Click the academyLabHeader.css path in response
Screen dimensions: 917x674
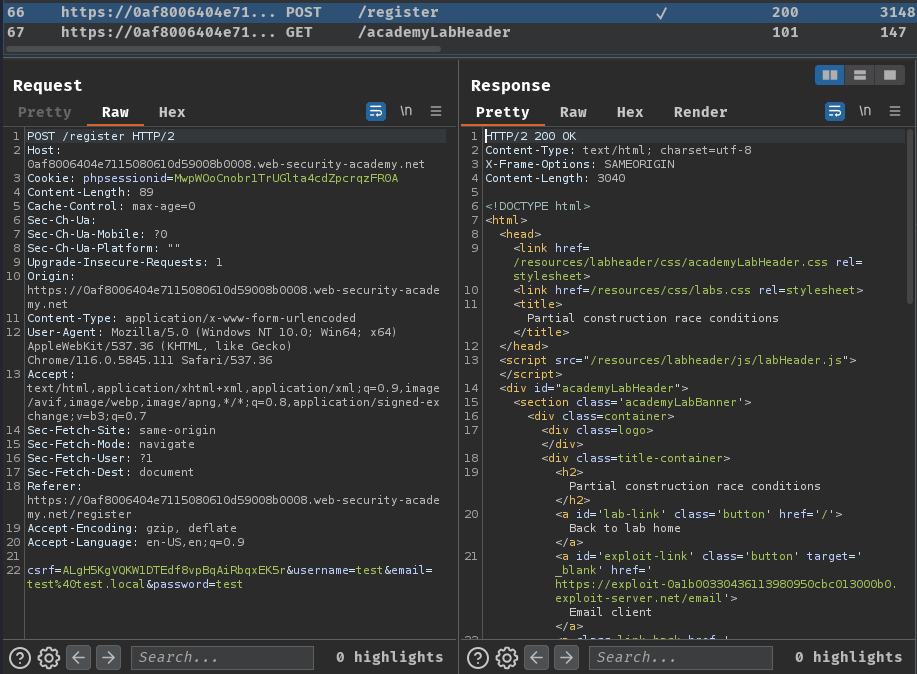(x=670, y=262)
